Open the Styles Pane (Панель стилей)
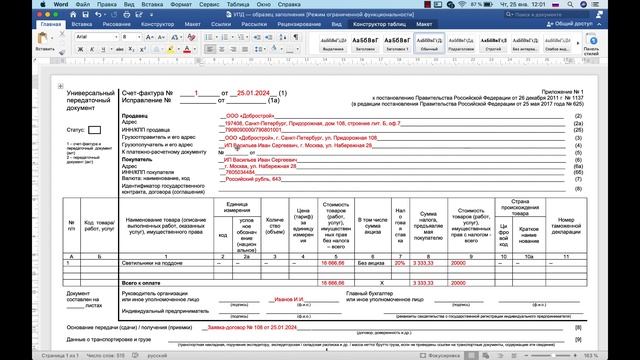The image size is (640, 360). point(592,44)
